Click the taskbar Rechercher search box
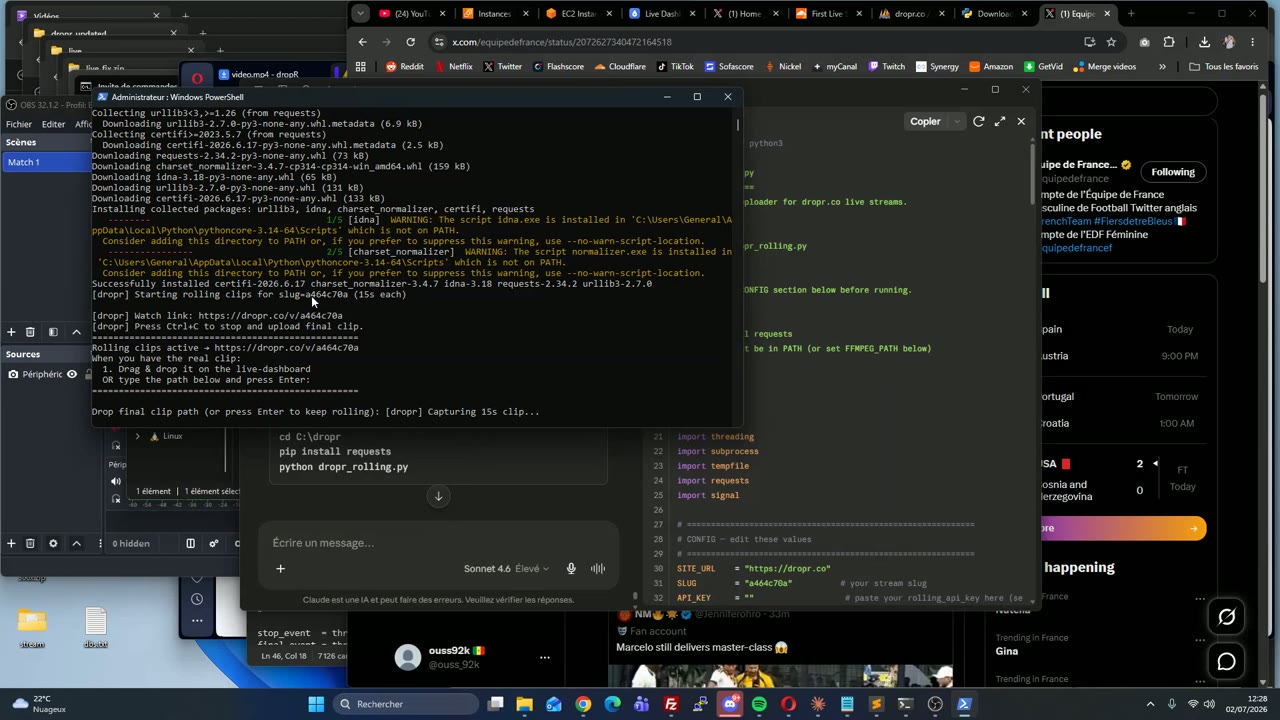Screen dimensions: 1280x720 (406, 704)
